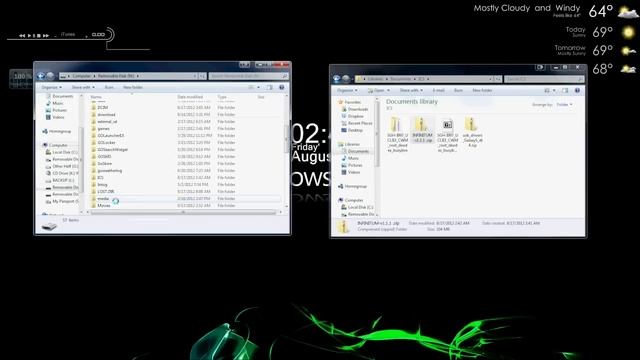
Task: Change view icon in Documents library window
Action: point(547,90)
